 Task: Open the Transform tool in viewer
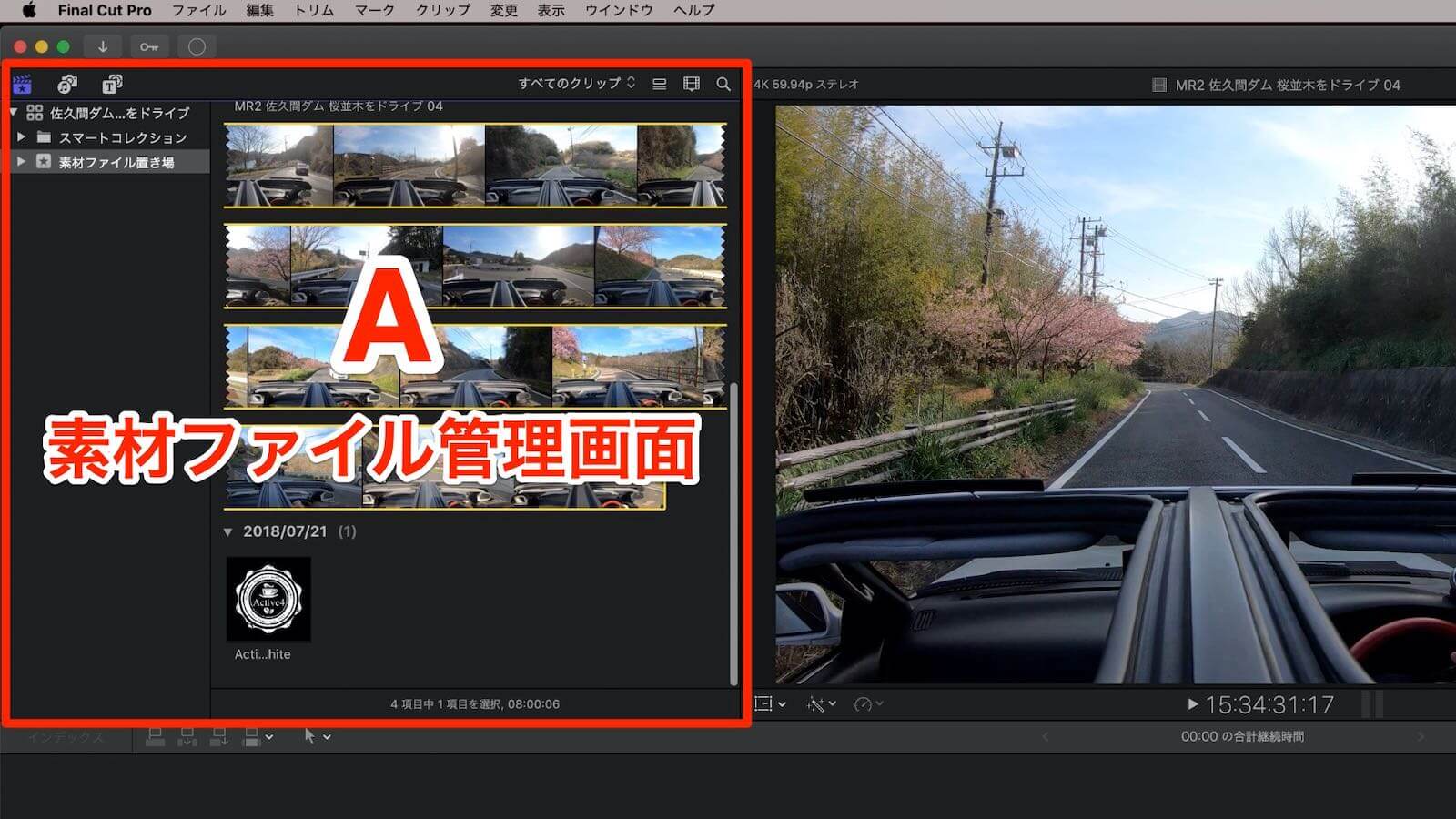(763, 704)
